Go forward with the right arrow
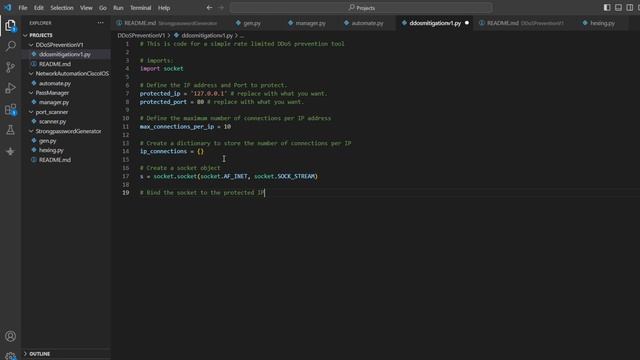640x360 pixels. 221,7
